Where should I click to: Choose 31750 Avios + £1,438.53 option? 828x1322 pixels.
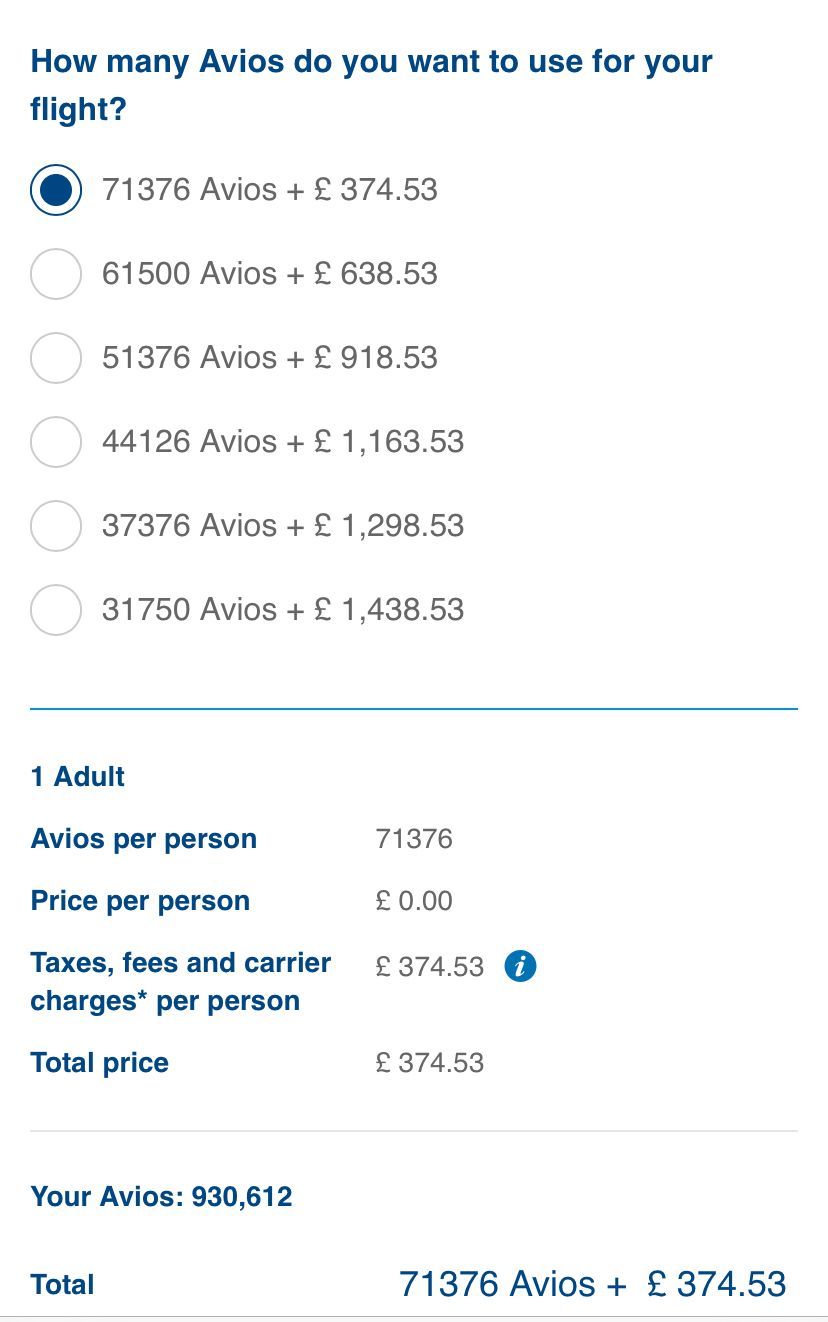click(56, 610)
